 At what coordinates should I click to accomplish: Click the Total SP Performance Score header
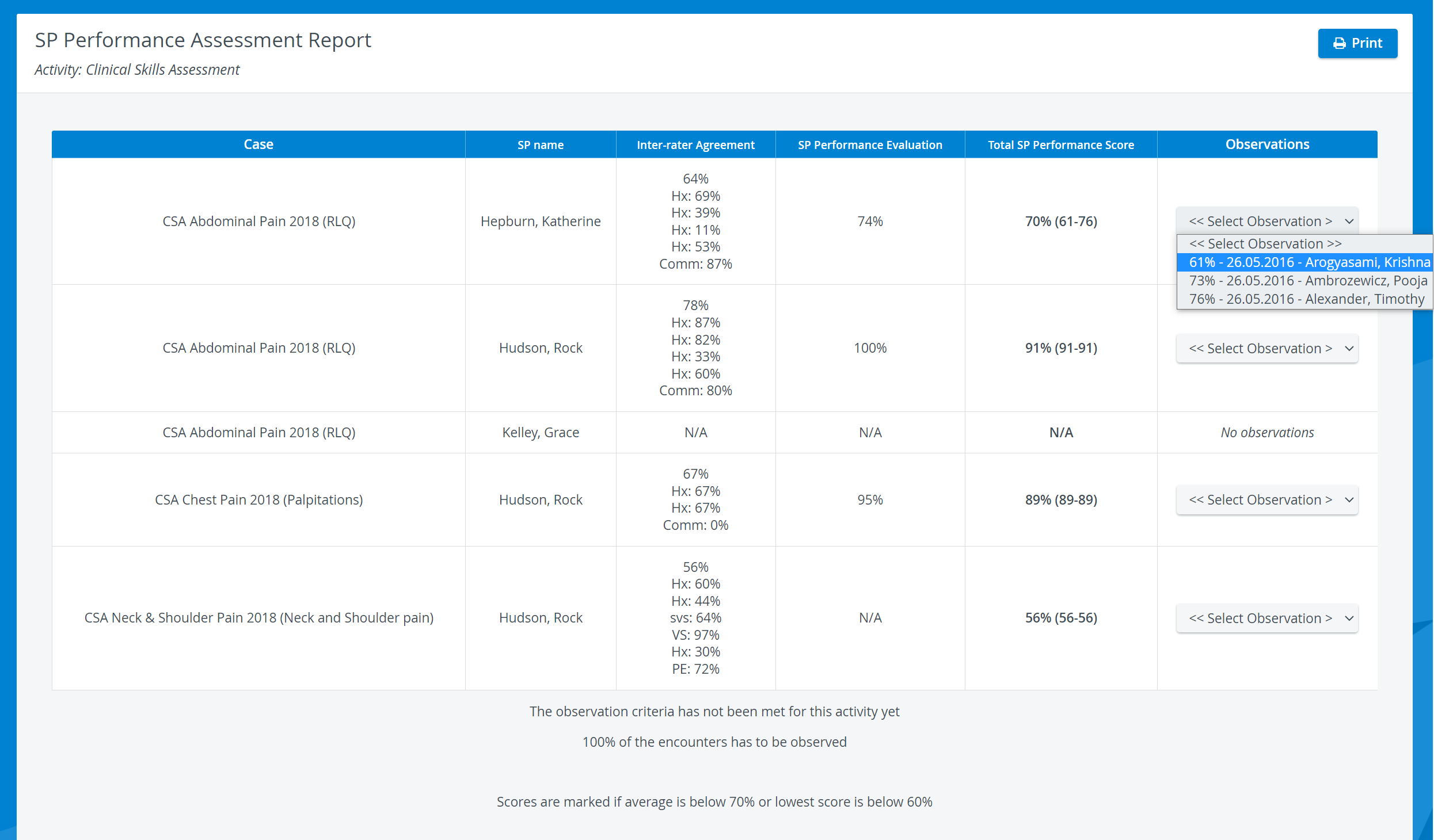tap(1061, 144)
